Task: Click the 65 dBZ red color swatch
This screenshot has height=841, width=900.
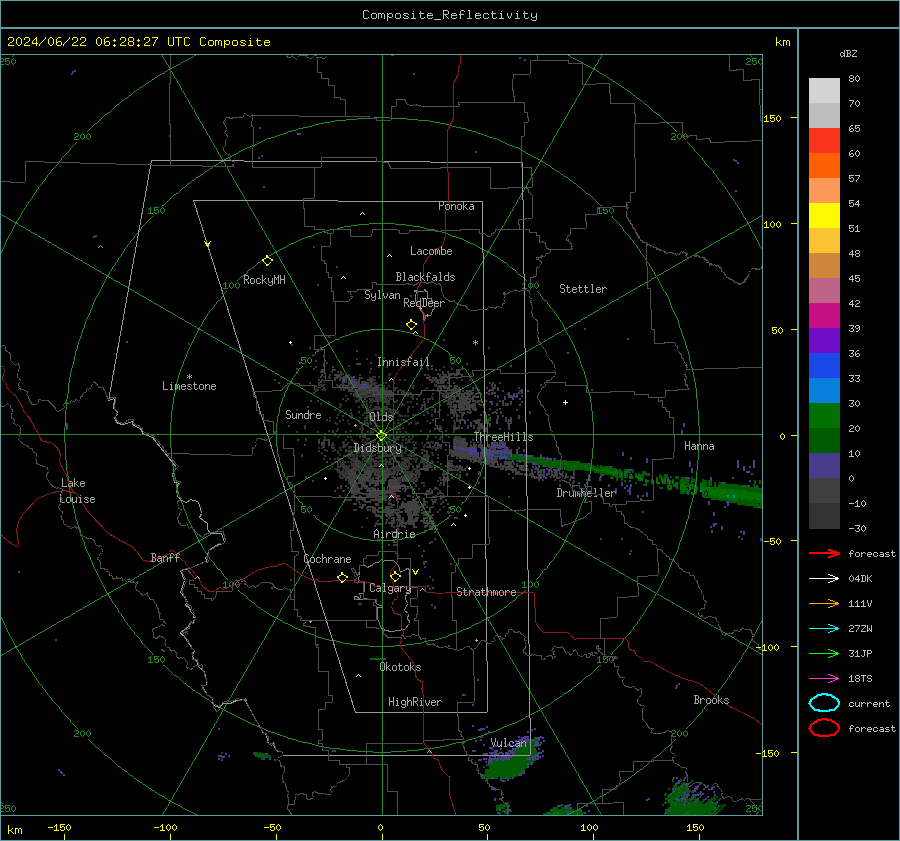Action: pos(824,141)
